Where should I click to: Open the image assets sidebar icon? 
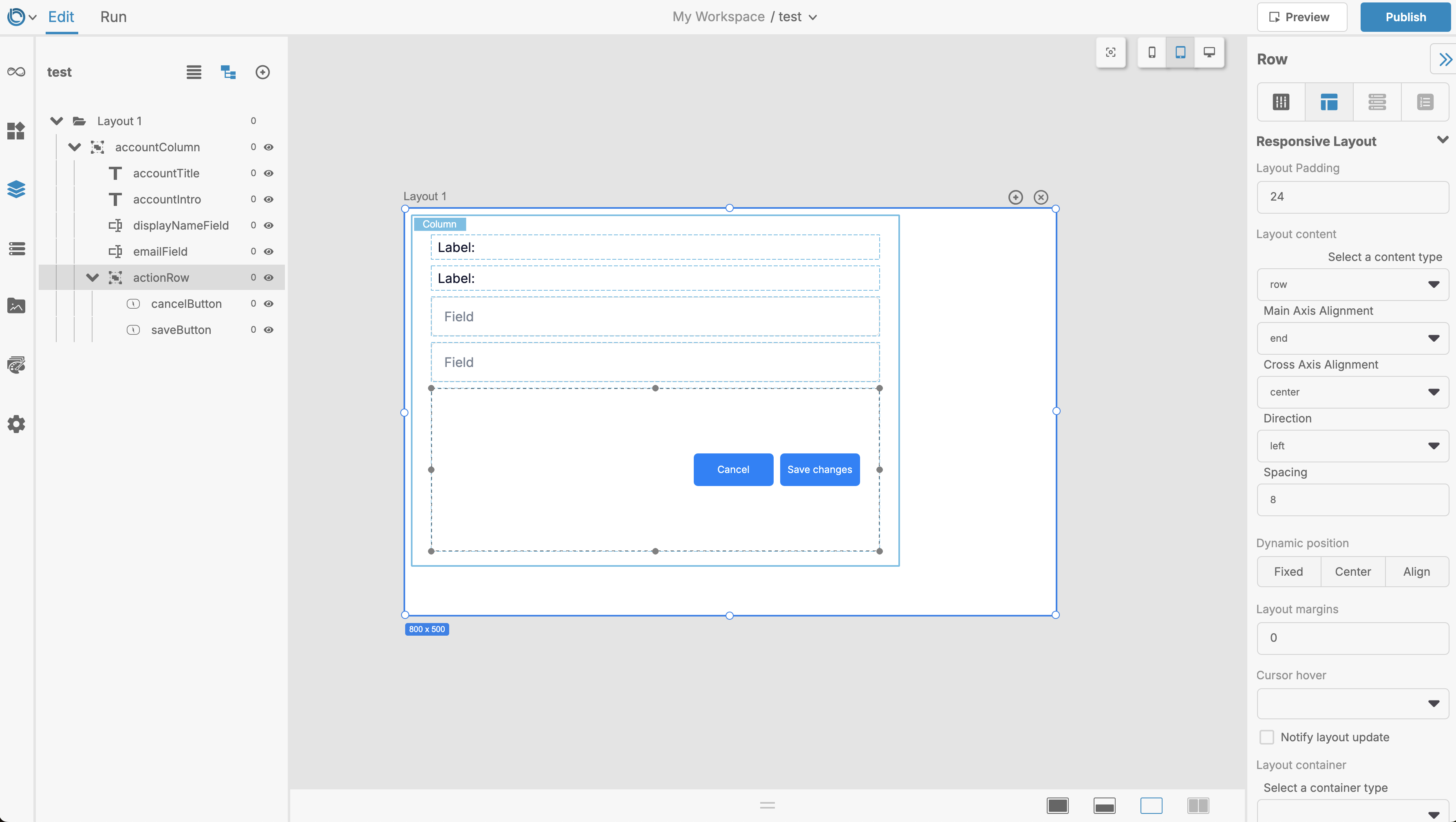tap(16, 306)
